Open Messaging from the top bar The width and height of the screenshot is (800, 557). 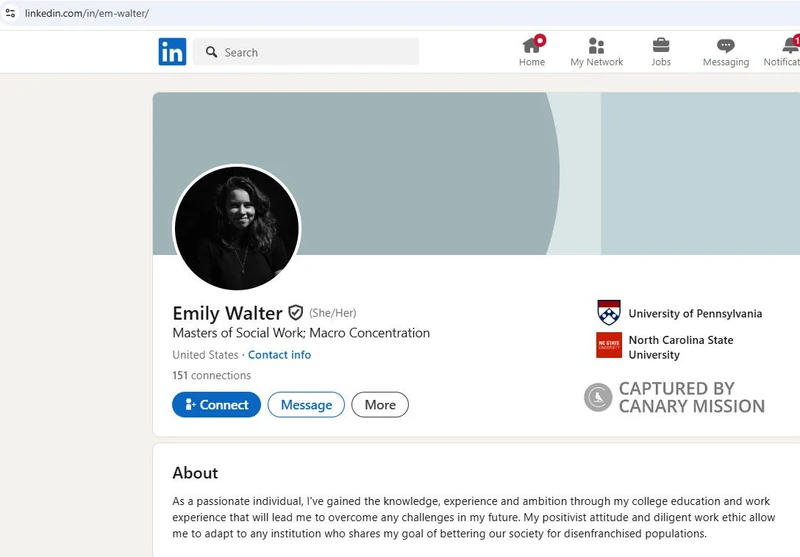click(726, 52)
